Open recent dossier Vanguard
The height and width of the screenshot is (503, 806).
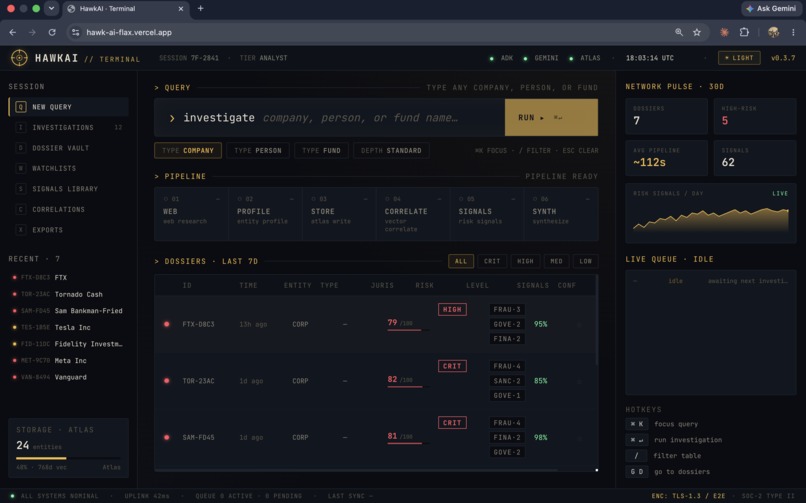[68, 377]
